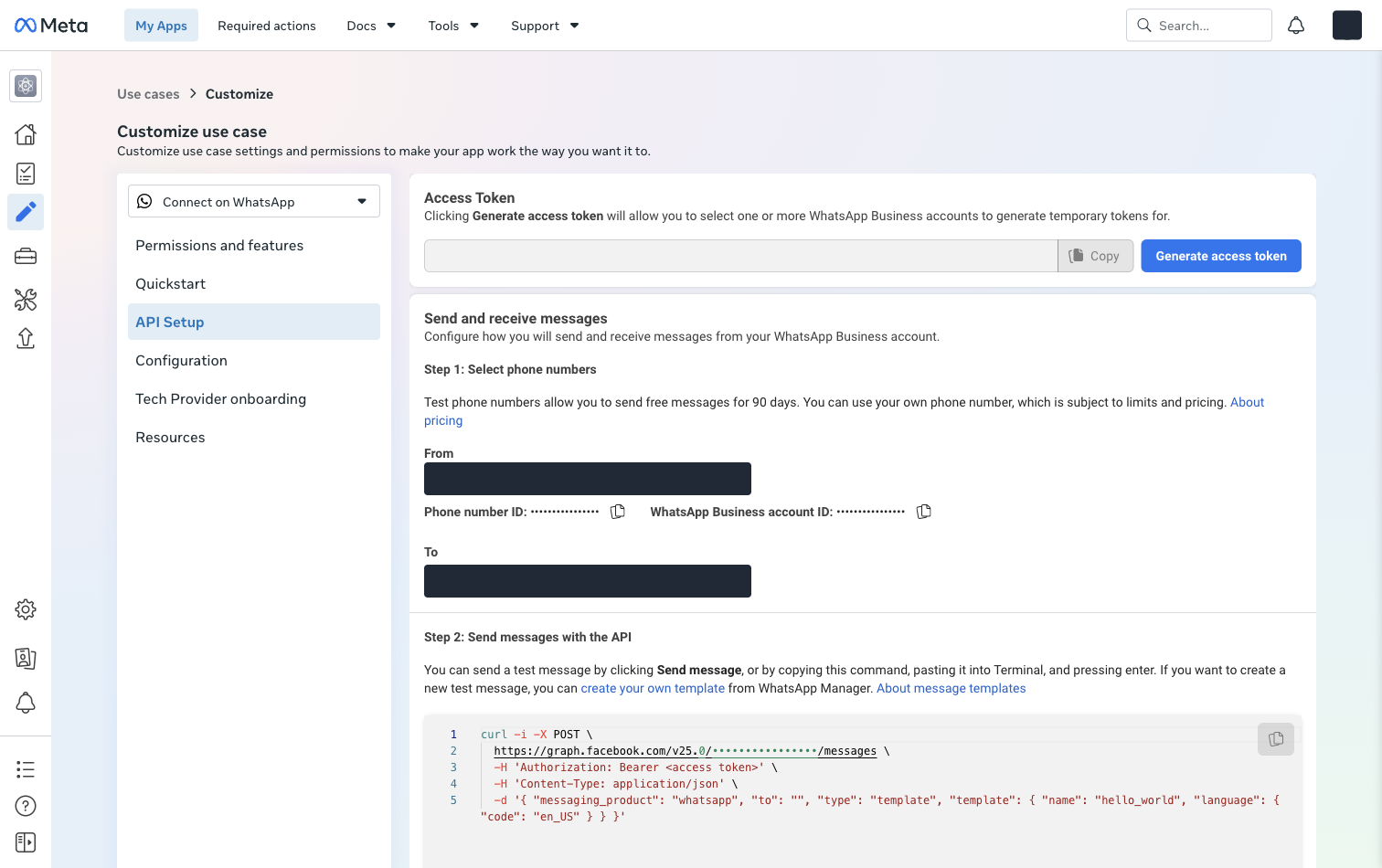Click the 'Customize' breadcrumb label
This screenshot has width=1382, height=868.
point(239,94)
